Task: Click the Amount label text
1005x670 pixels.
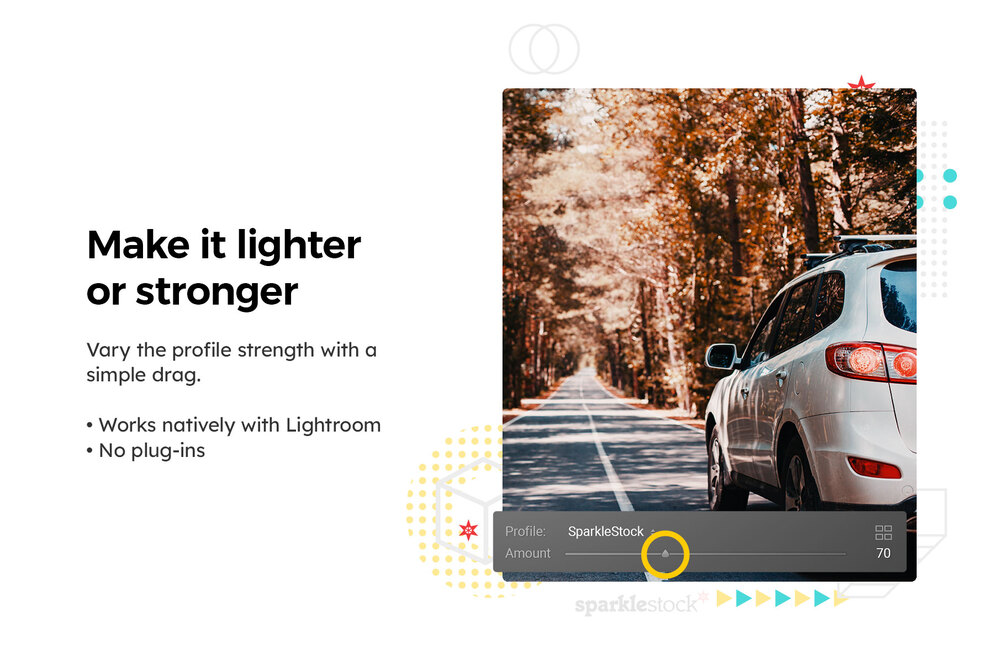Action: coord(527,553)
